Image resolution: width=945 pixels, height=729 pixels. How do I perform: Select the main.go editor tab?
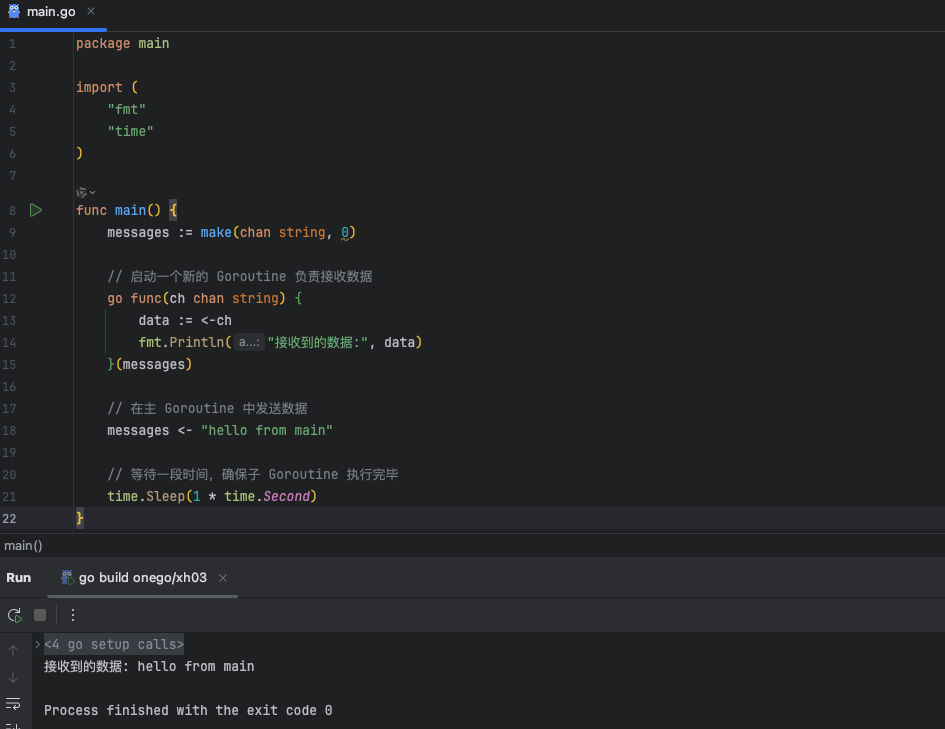[51, 12]
